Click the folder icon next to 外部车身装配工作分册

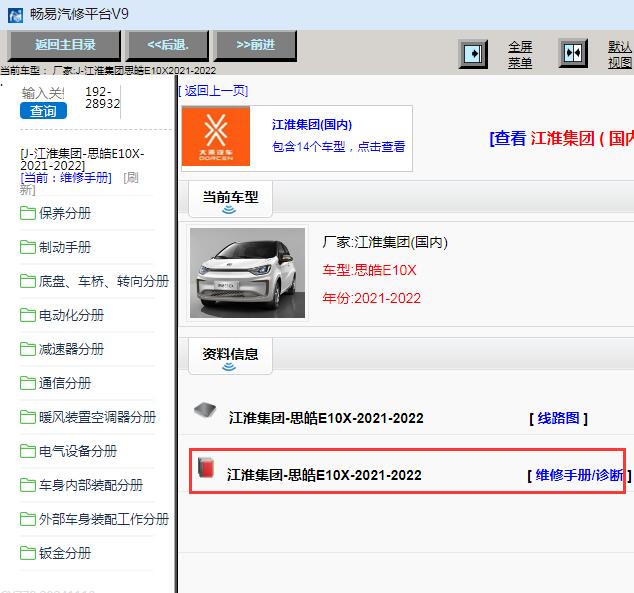click(27, 519)
